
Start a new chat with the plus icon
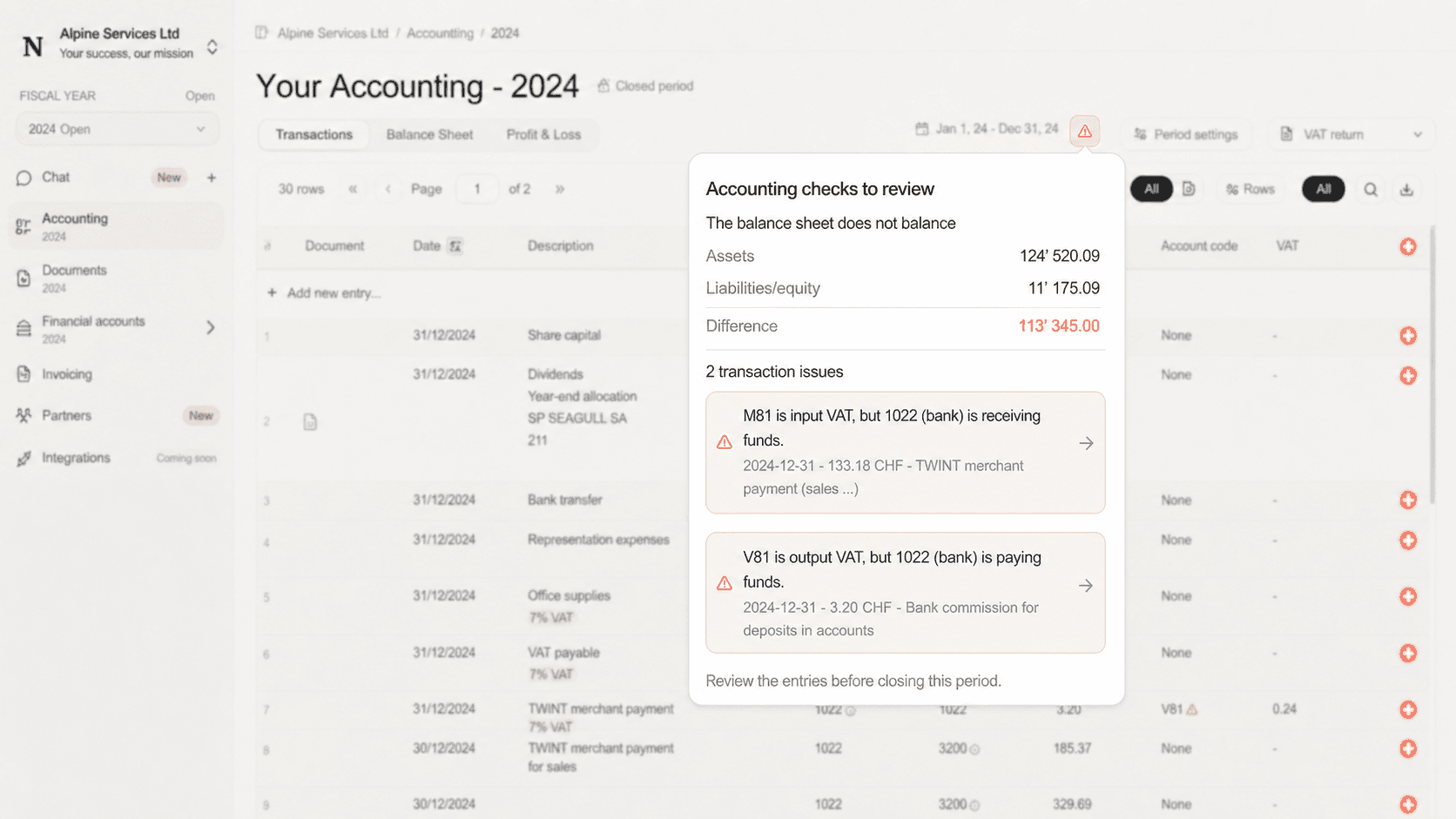pyautogui.click(x=212, y=178)
